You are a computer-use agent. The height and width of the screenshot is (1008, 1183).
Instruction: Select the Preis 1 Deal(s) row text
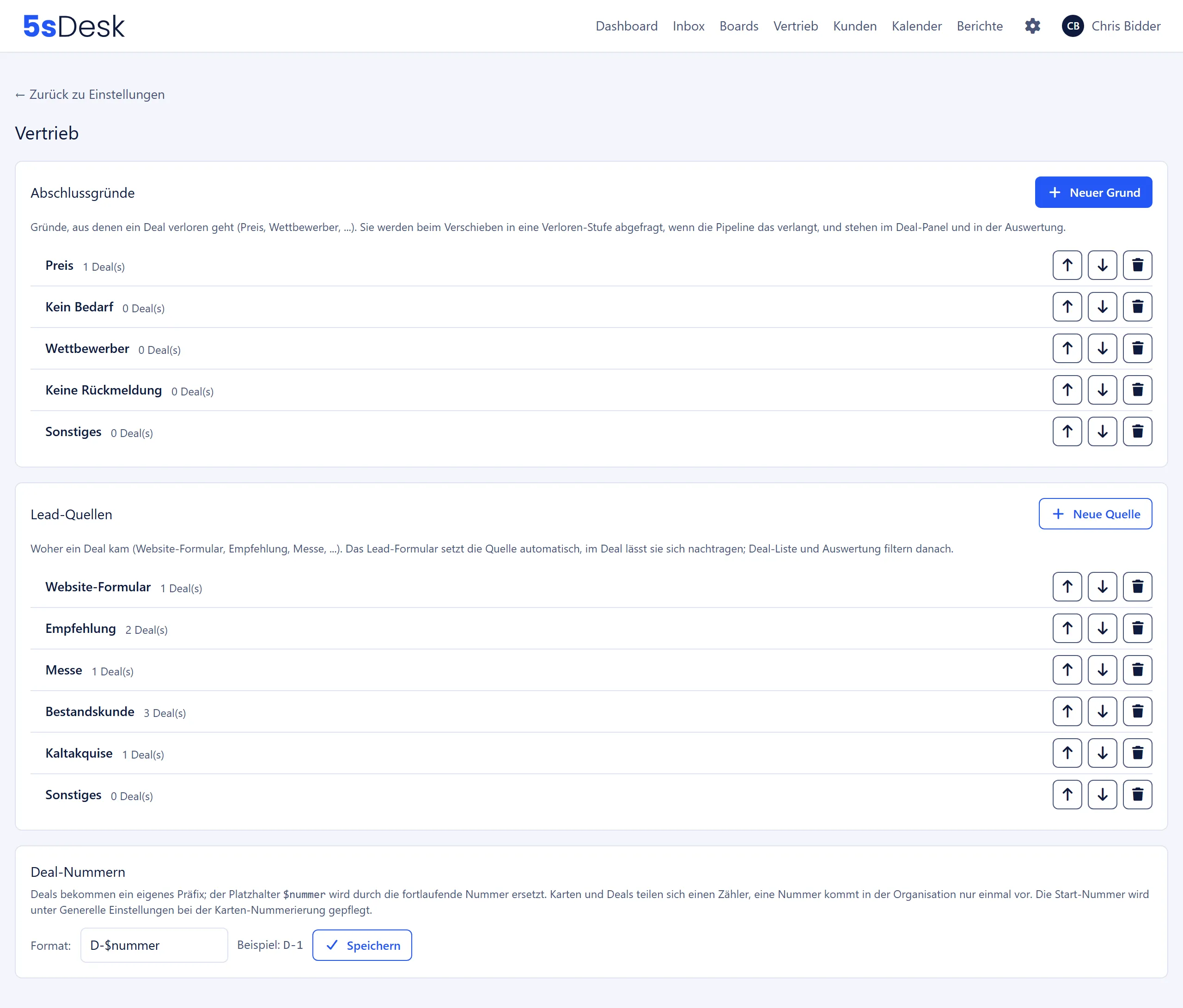point(85,266)
